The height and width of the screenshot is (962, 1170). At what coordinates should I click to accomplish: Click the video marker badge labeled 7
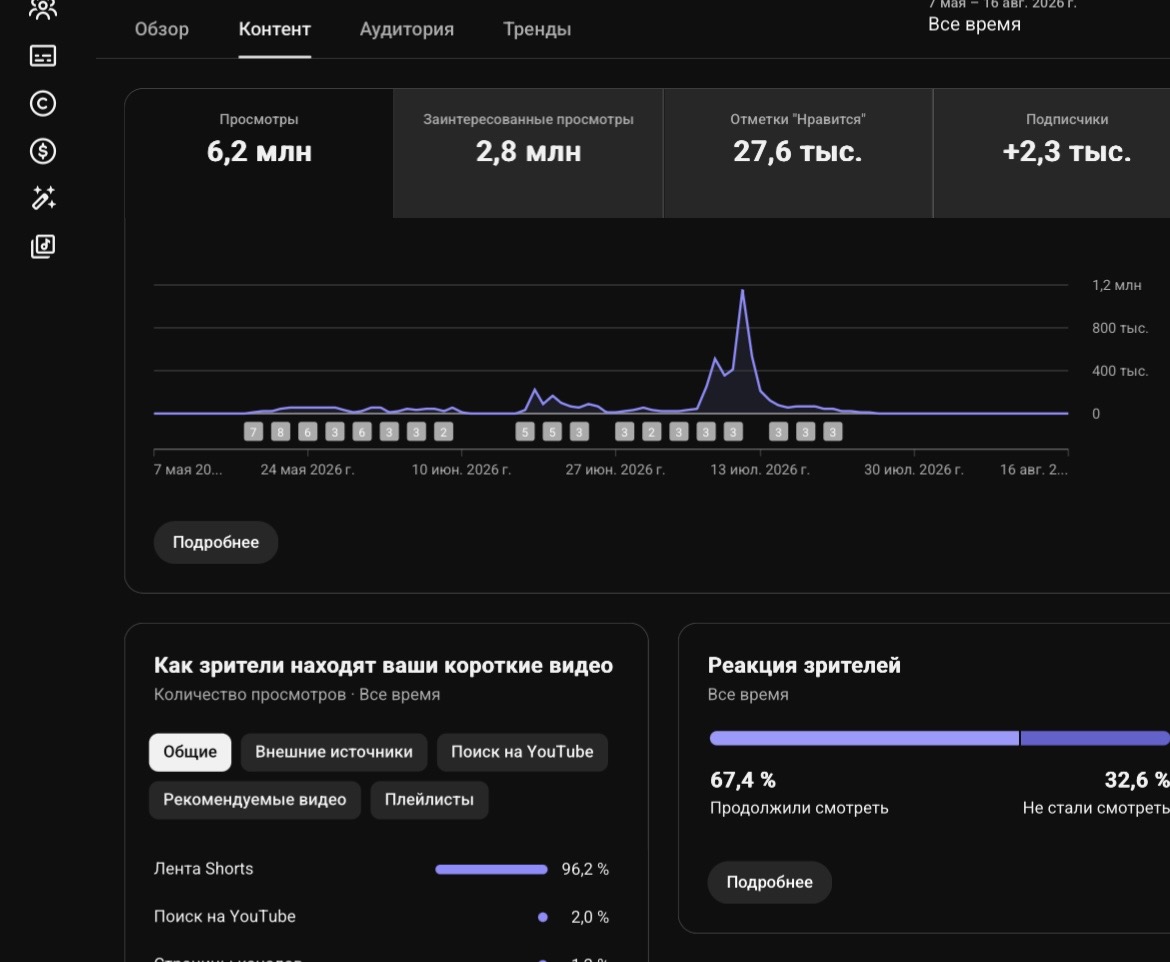click(254, 431)
